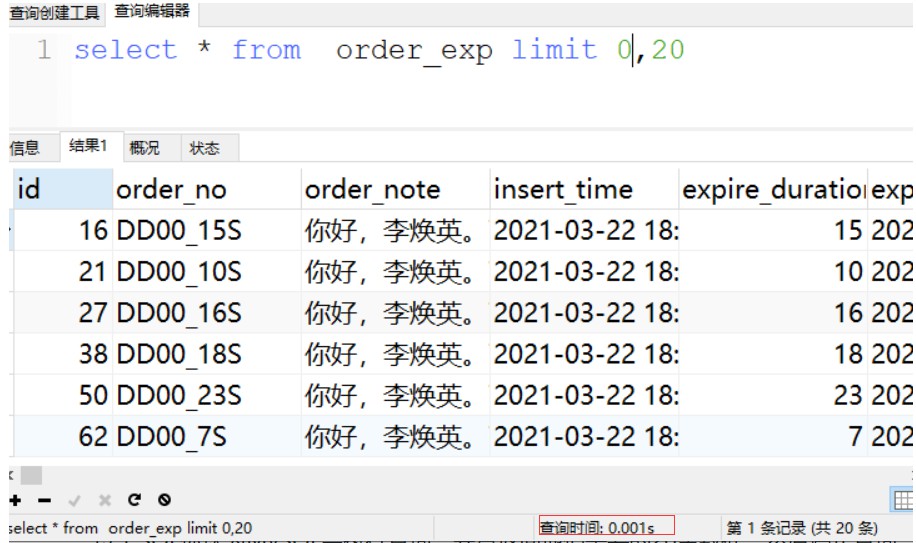Select insert_time cell in row DD00_23S
The image size is (916, 543).
pyautogui.click(x=584, y=395)
